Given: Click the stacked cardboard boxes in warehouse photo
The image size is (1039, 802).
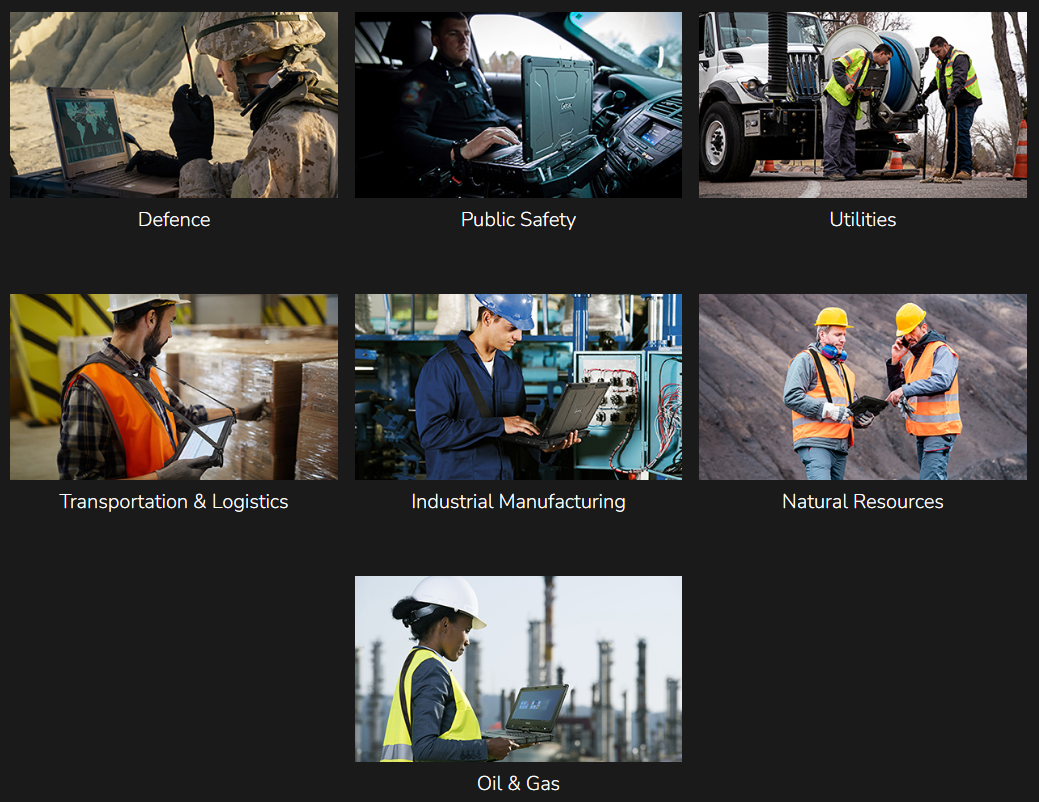Looking at the screenshot, I should 290,400.
